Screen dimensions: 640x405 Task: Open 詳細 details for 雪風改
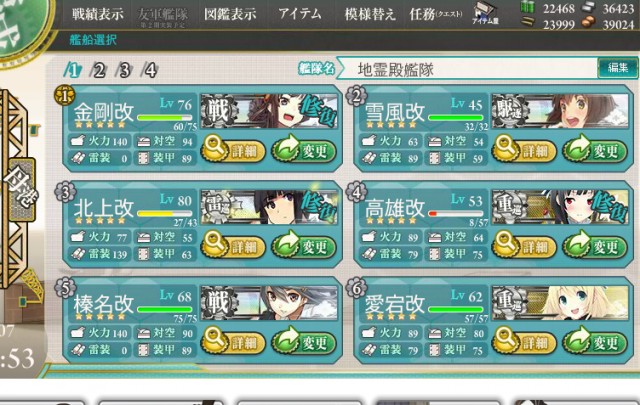[524, 149]
